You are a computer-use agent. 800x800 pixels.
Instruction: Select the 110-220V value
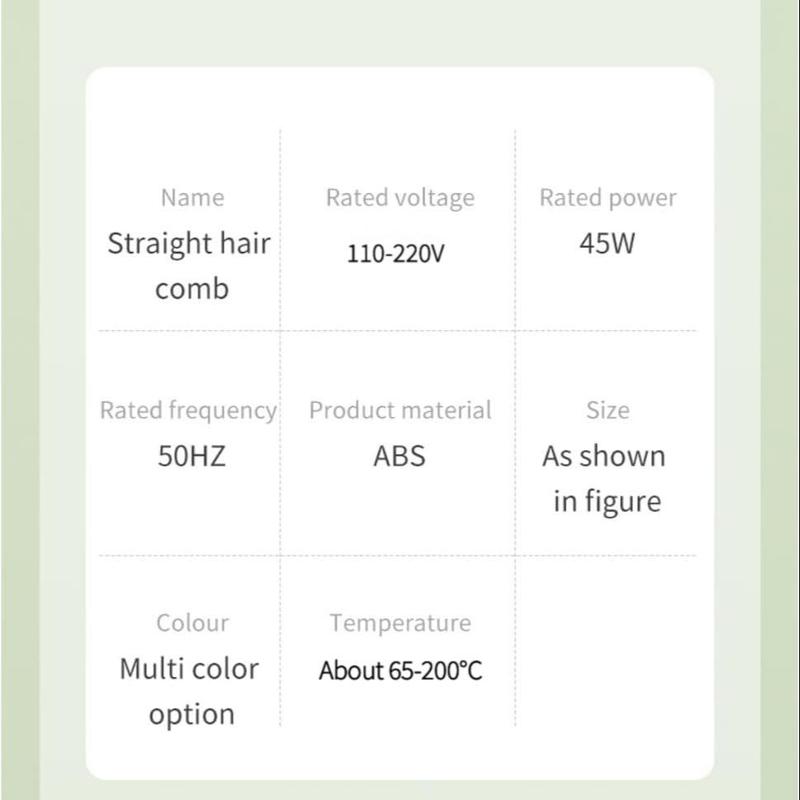pyautogui.click(x=395, y=254)
